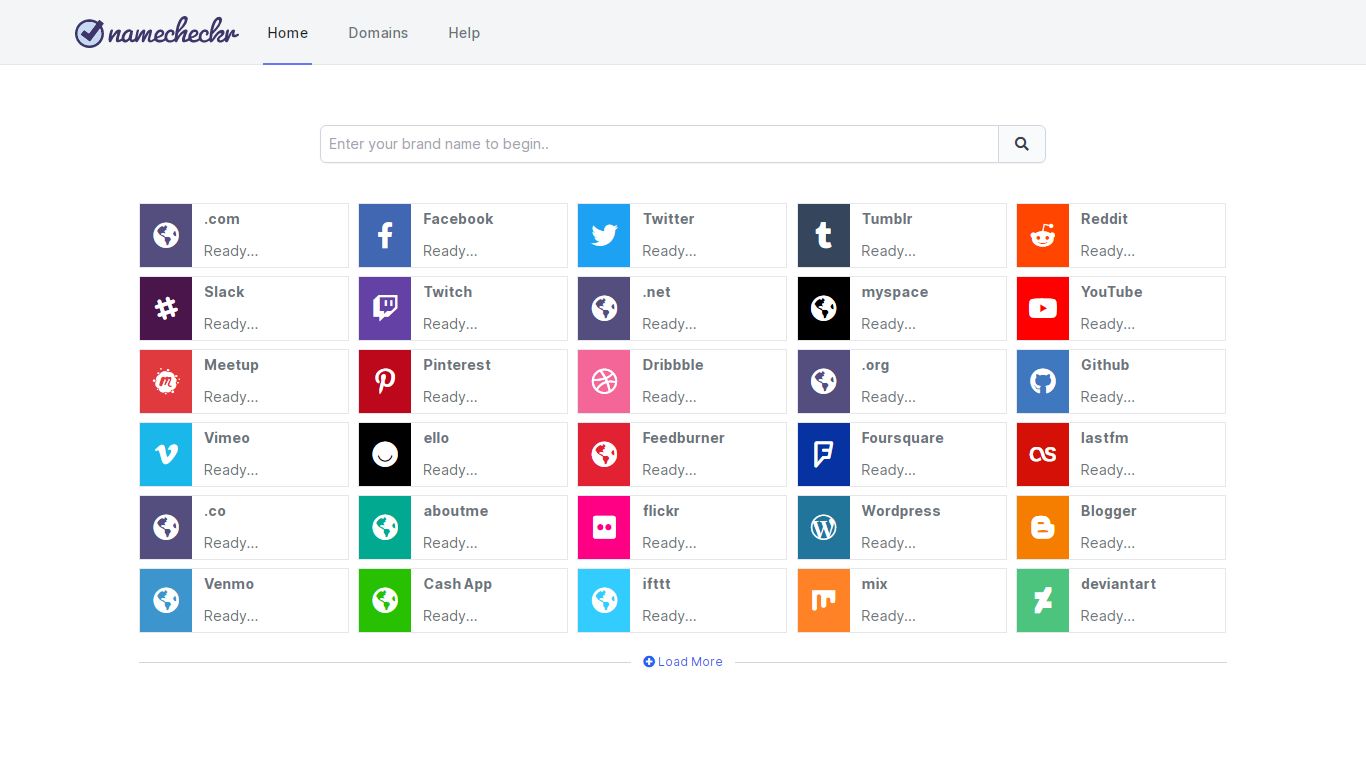1366x768 pixels.
Task: Click the Meetup icon
Action: coord(166,382)
